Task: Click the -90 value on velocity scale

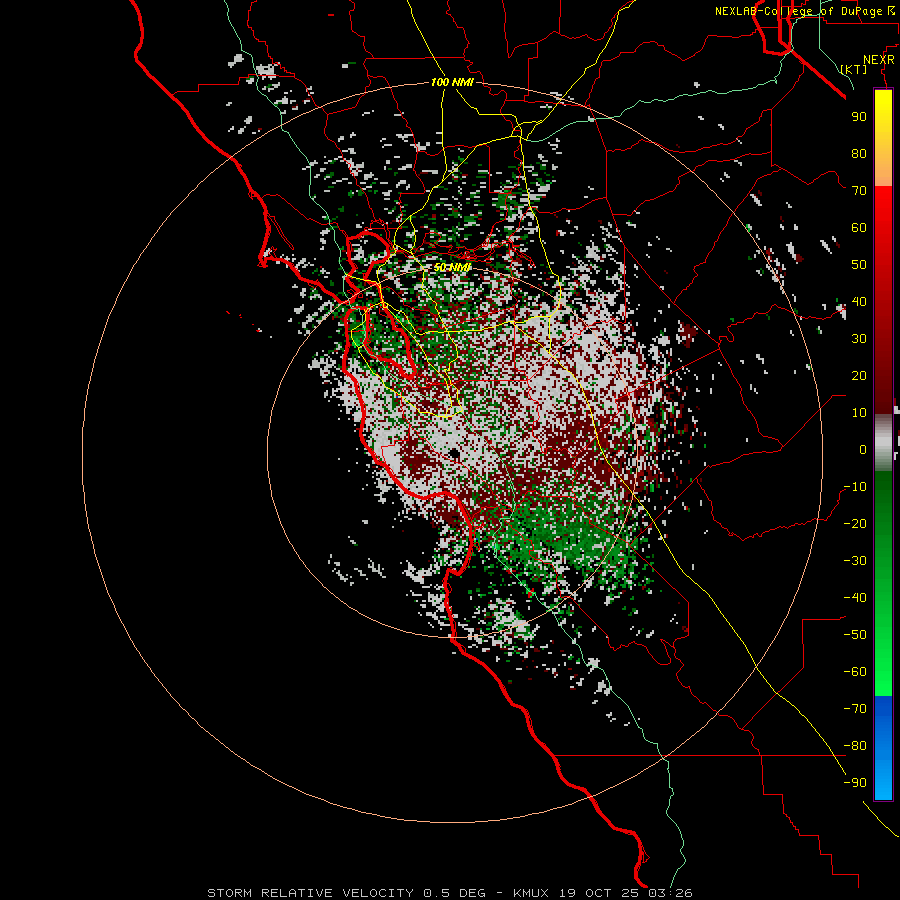Action: [x=855, y=783]
